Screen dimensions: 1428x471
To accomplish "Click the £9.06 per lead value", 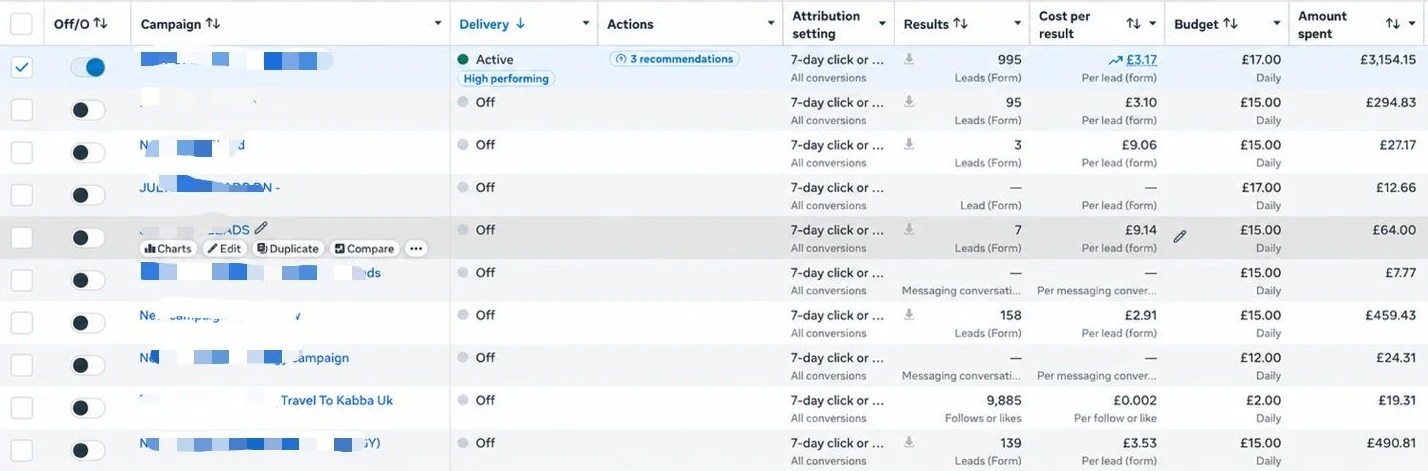I will 1141,145.
